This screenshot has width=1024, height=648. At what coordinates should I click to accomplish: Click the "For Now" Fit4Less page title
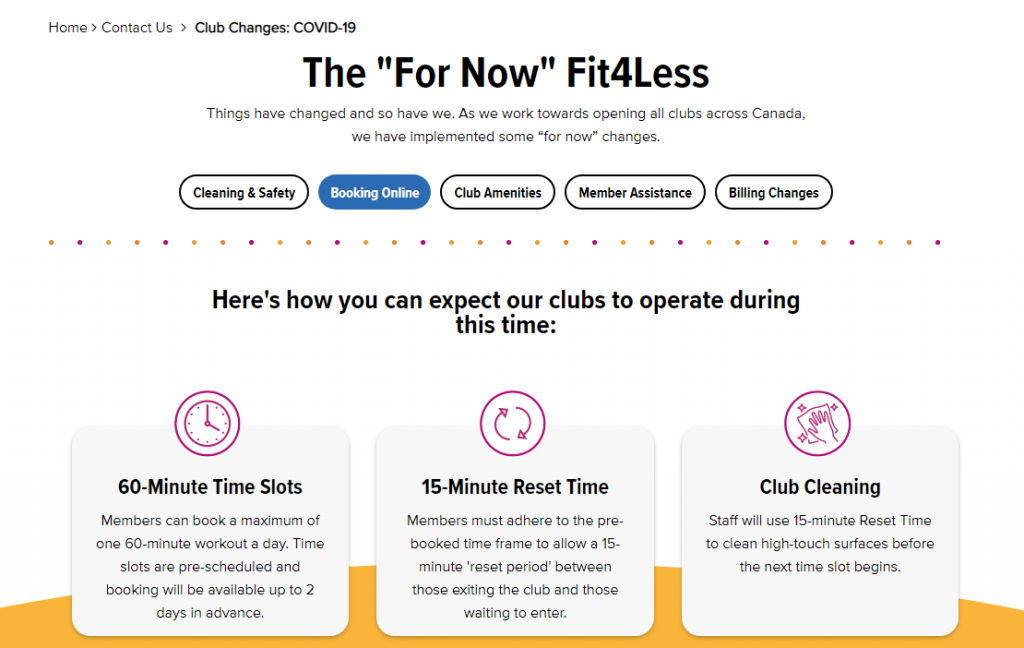pyautogui.click(x=506, y=73)
